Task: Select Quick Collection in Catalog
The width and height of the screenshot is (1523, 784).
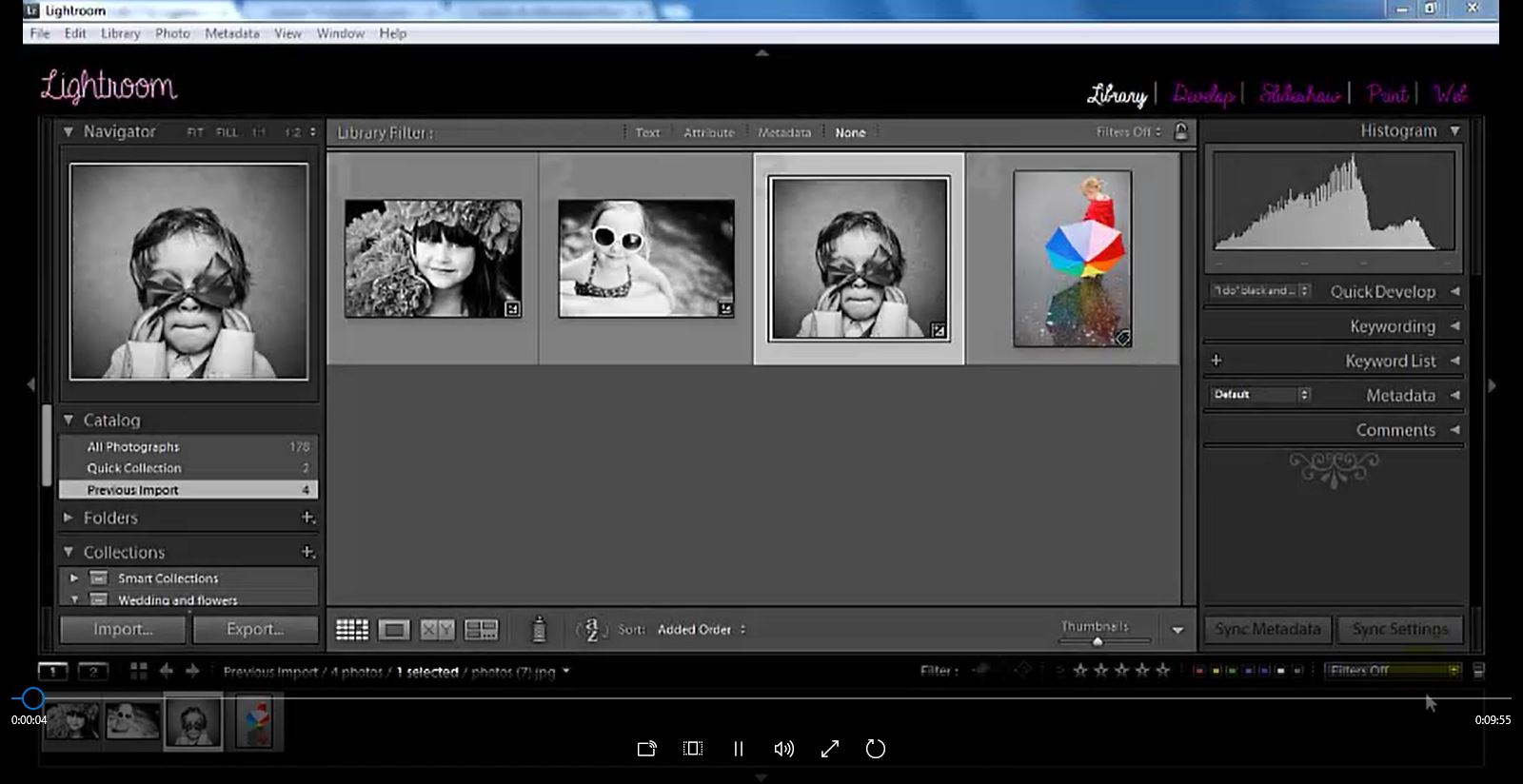Action: (x=188, y=468)
